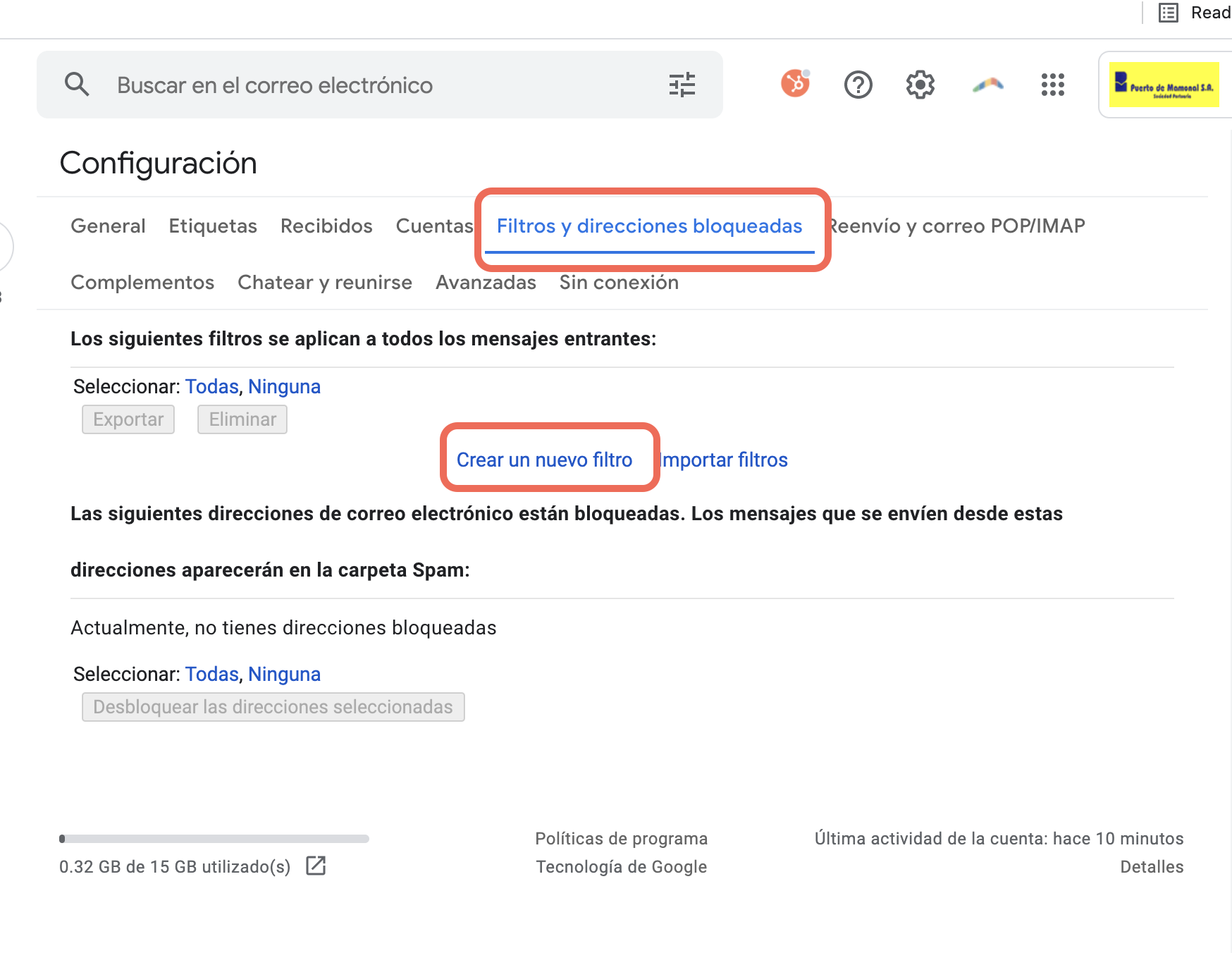Open the Sin conexión tab
This screenshot has width=1232, height=953.
[619, 282]
